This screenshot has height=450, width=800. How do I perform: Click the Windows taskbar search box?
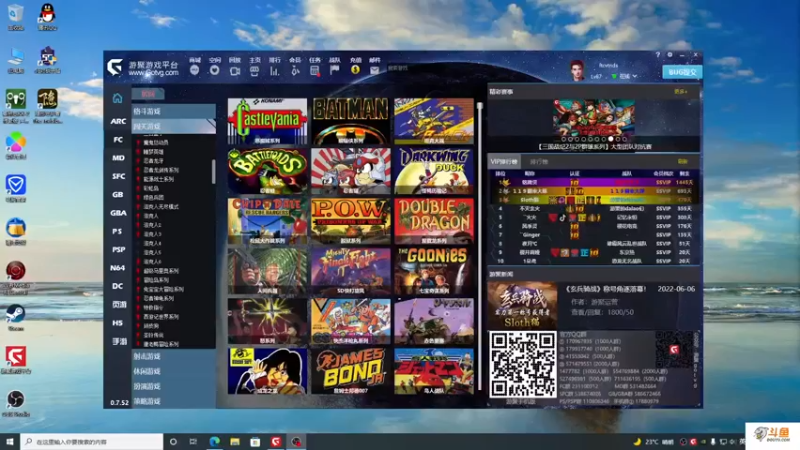[x=92, y=441]
